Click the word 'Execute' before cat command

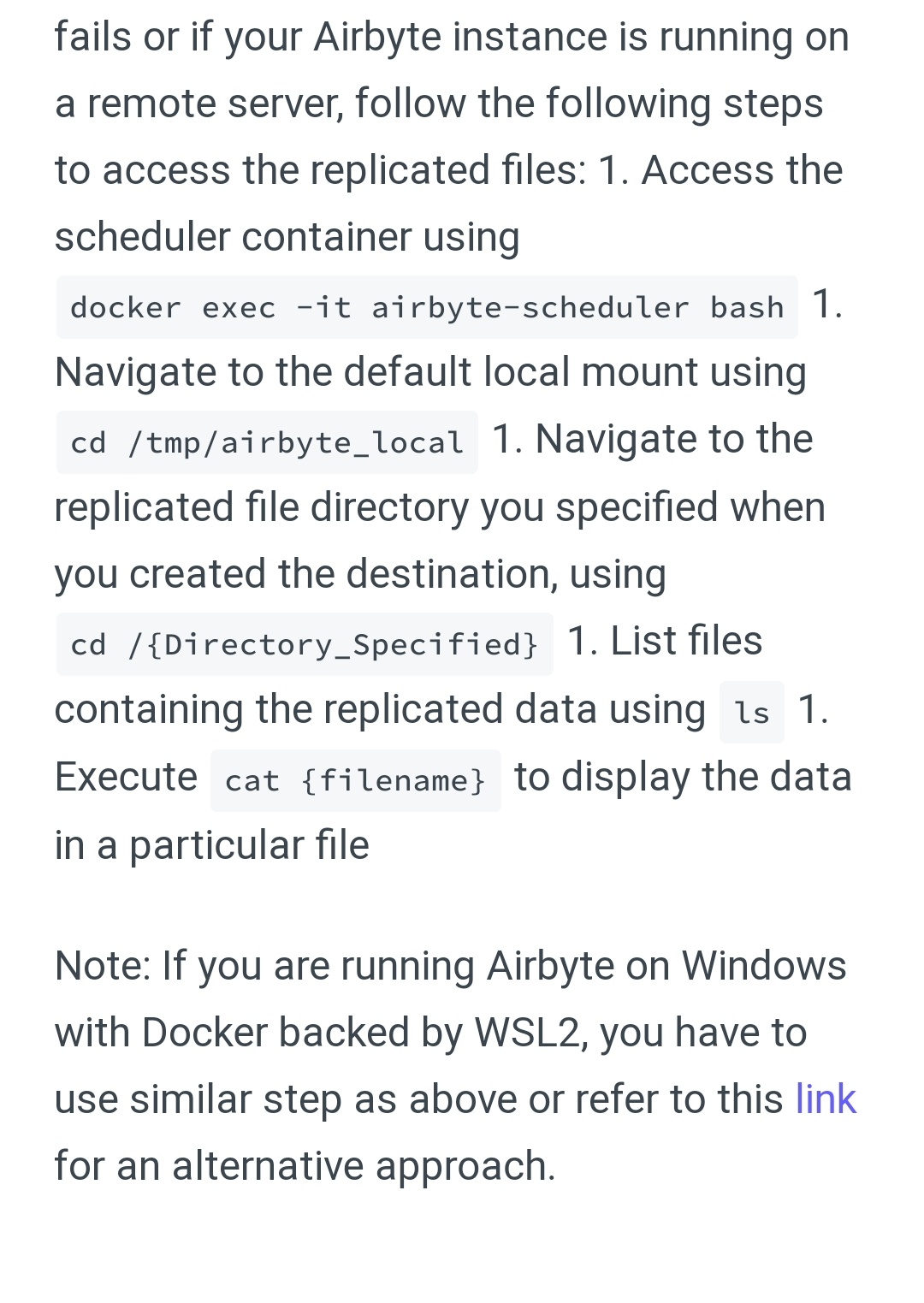[126, 778]
